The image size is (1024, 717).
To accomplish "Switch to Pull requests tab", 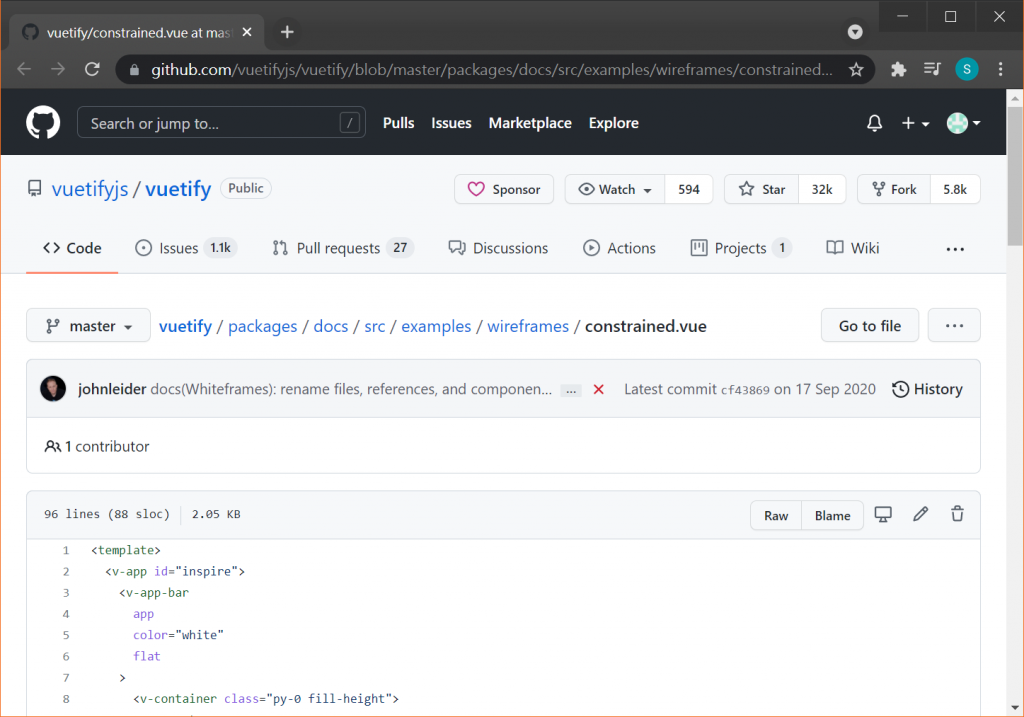I will click(343, 248).
